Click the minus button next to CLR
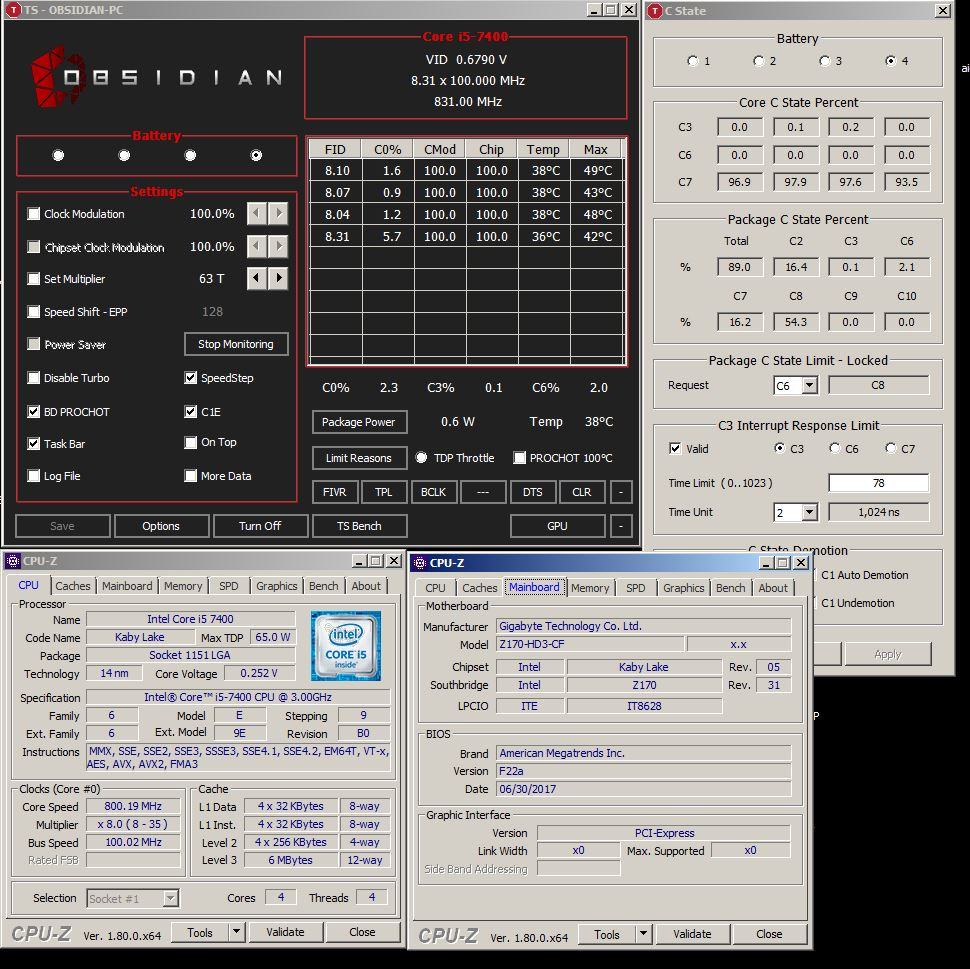This screenshot has width=970, height=969. tap(620, 492)
